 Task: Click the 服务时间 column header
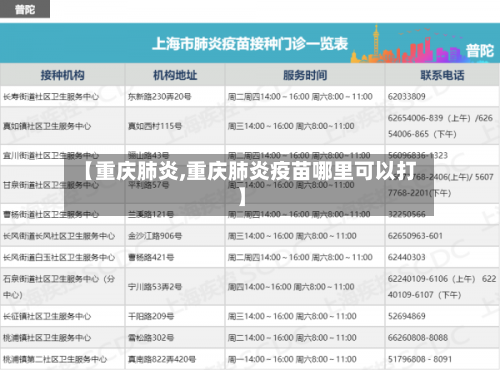coord(305,75)
